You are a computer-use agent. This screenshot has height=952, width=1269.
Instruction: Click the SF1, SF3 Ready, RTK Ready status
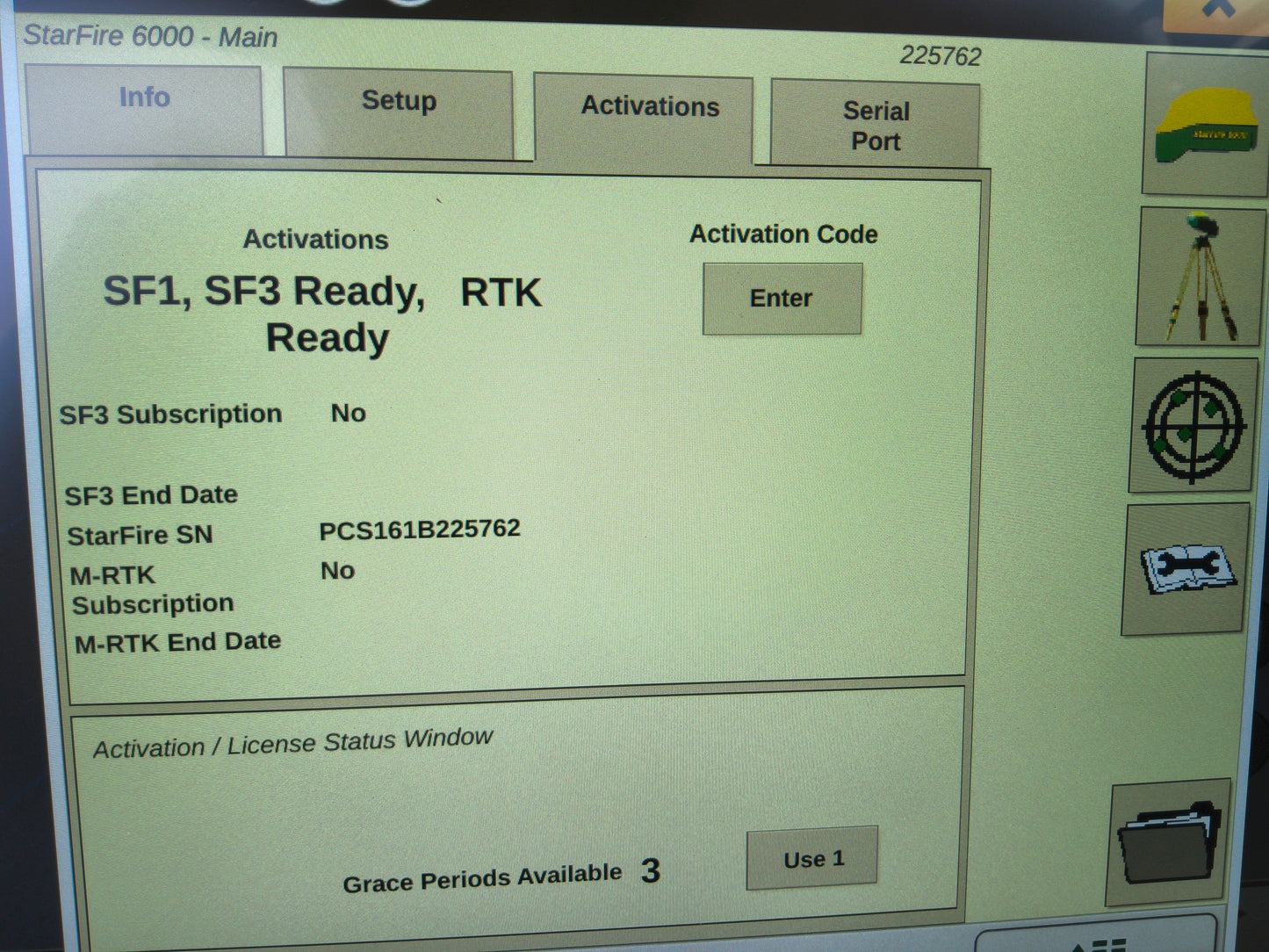[323, 314]
